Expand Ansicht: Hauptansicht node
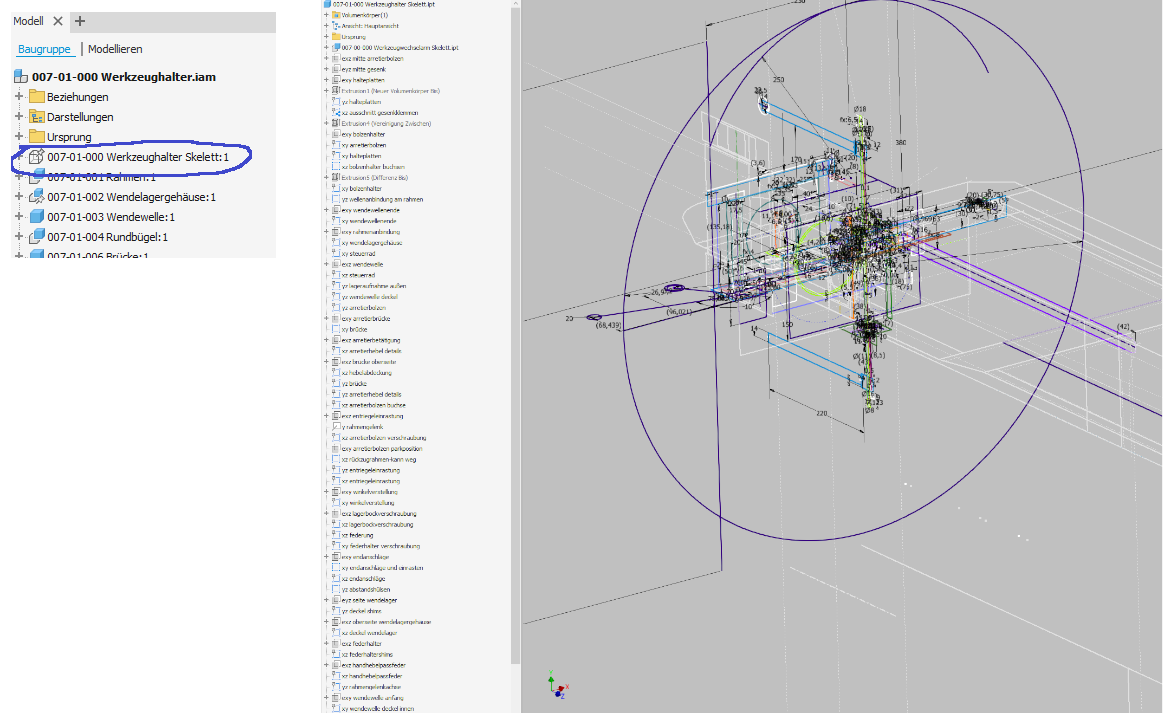 tap(326, 25)
